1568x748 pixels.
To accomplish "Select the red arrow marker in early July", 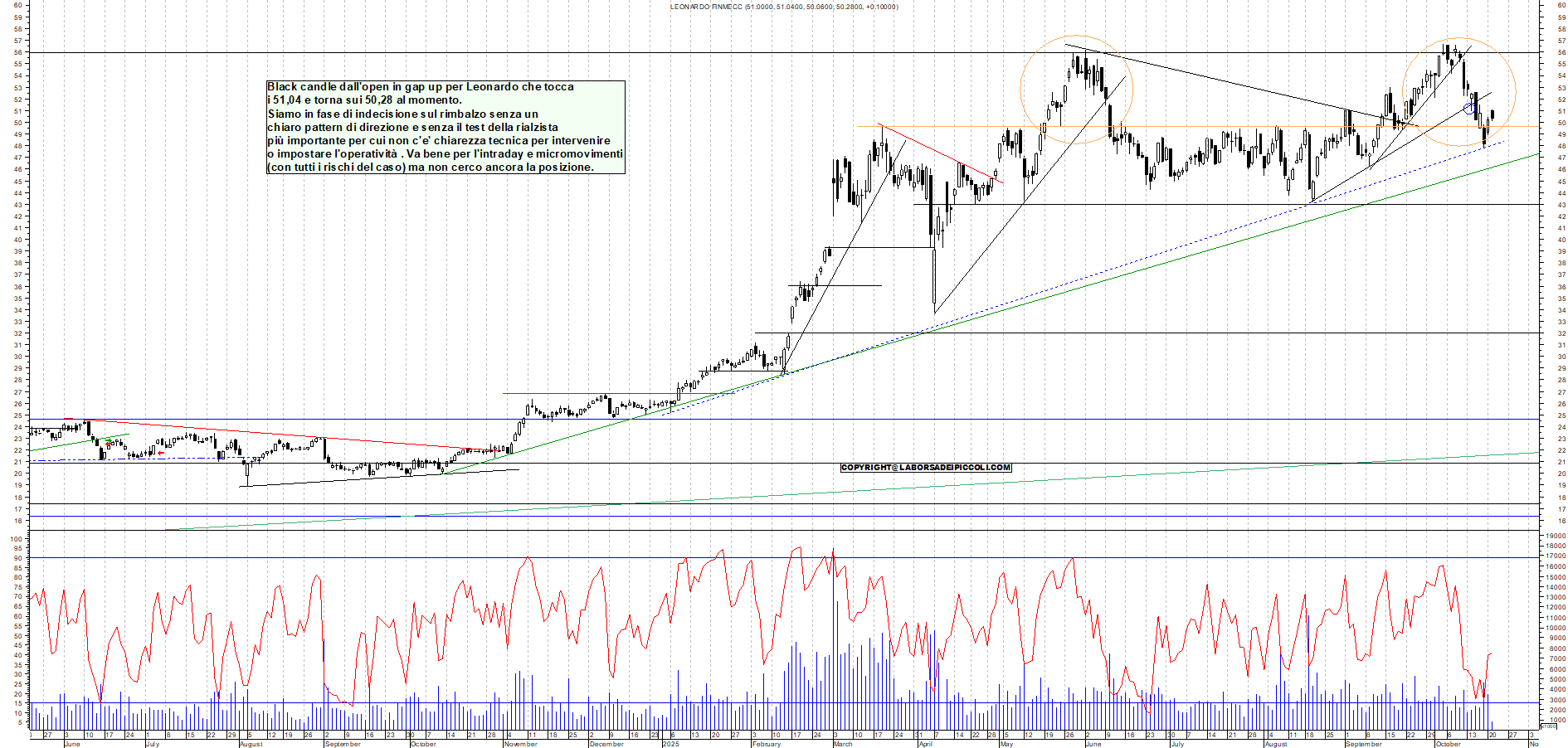I will click(x=161, y=453).
